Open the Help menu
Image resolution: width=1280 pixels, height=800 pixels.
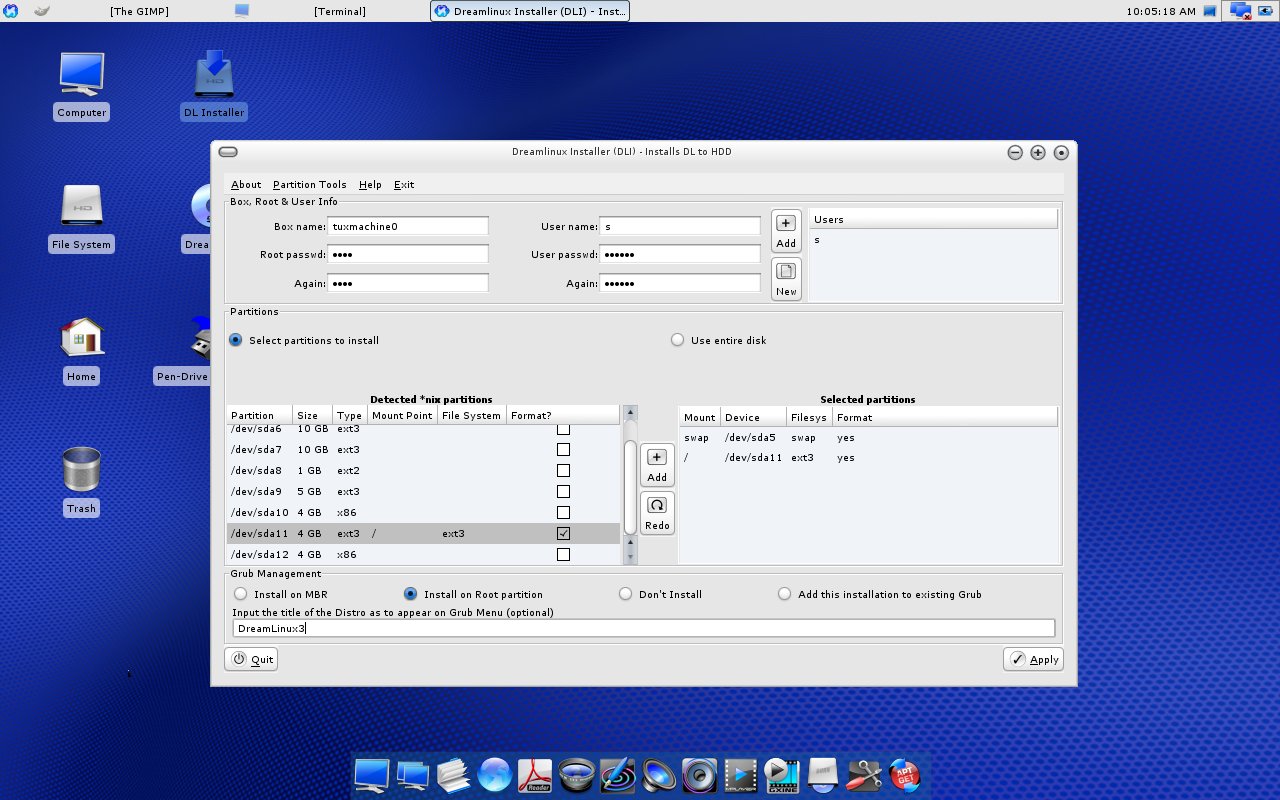[x=370, y=185]
